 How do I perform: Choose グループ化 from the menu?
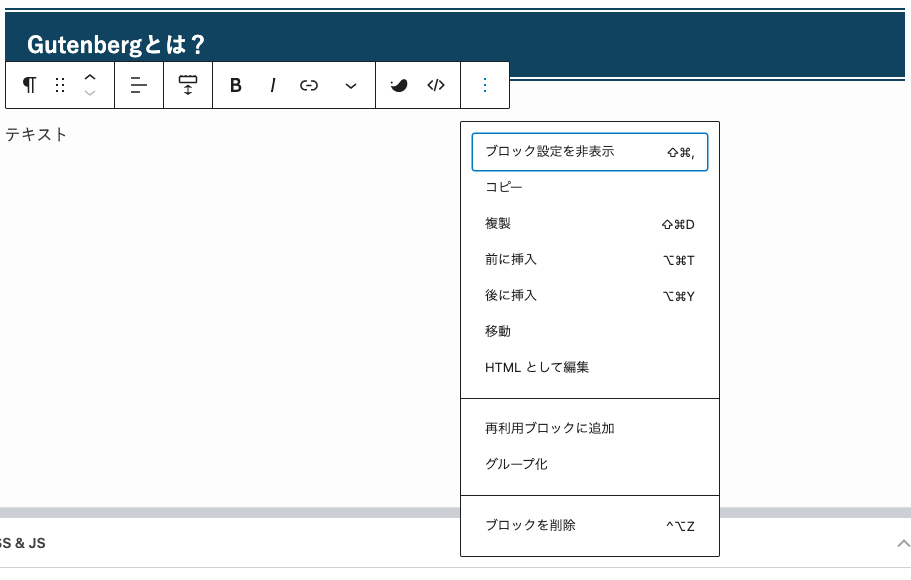tap(590, 464)
